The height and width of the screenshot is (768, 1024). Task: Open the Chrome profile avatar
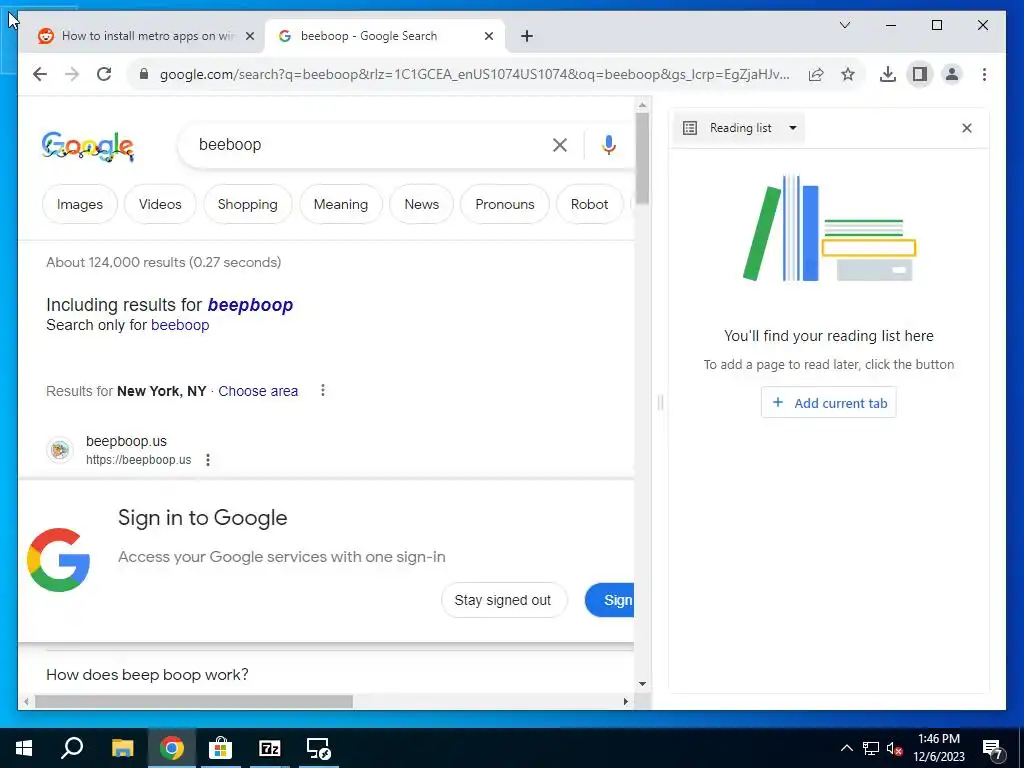[952, 74]
